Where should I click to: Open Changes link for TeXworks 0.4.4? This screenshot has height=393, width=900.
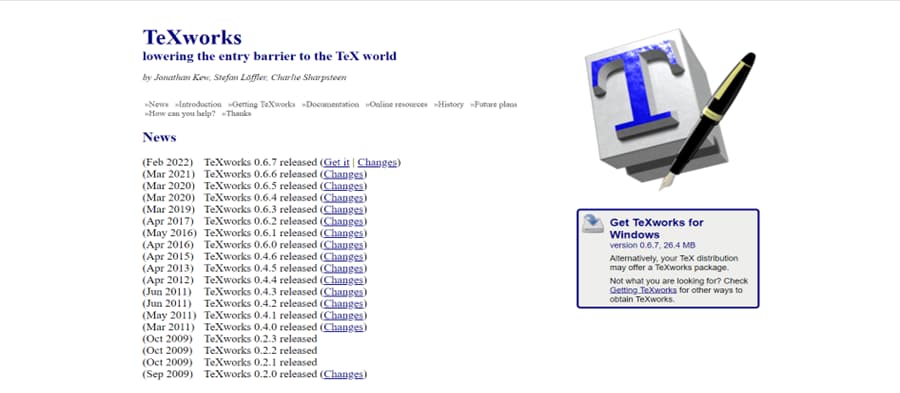(343, 280)
